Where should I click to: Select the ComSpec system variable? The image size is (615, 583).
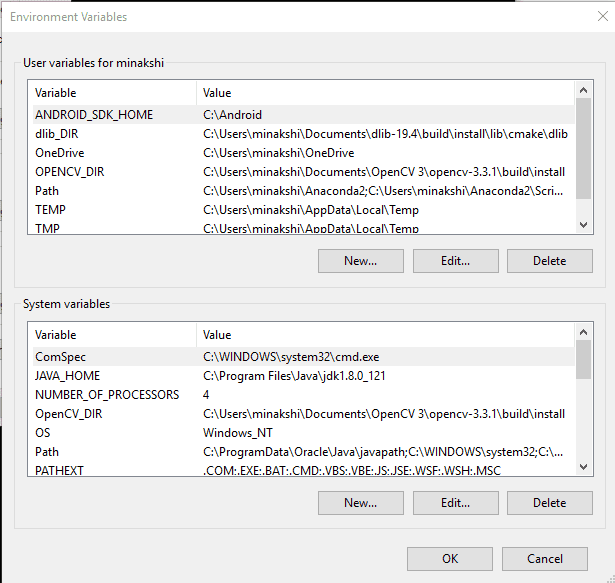point(304,357)
